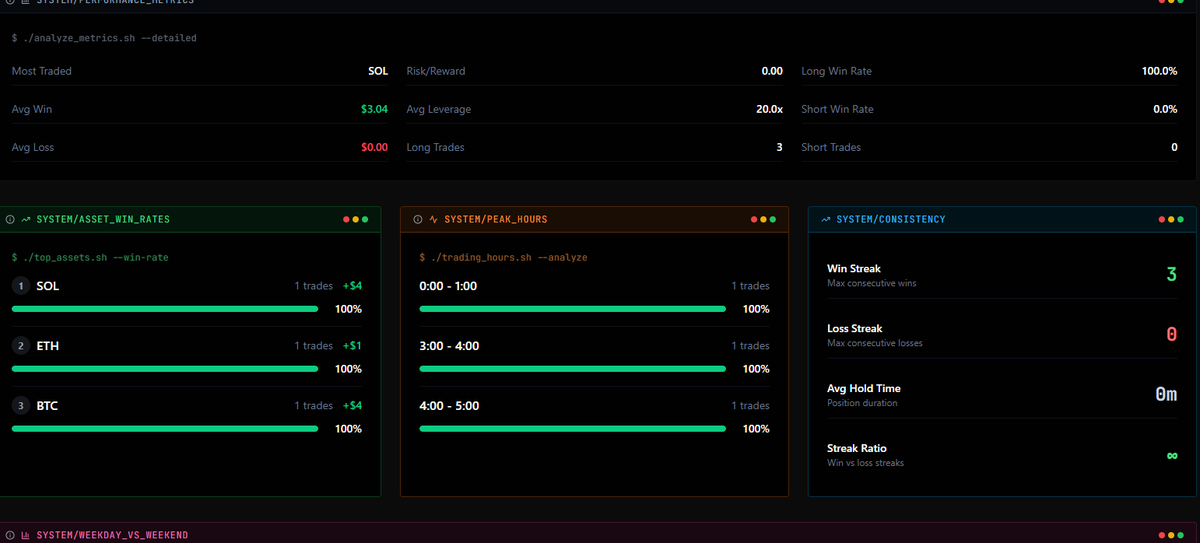Click the rank 1 badge next to SOL
Image resolution: width=1200 pixels, height=543 pixels.
(20, 286)
